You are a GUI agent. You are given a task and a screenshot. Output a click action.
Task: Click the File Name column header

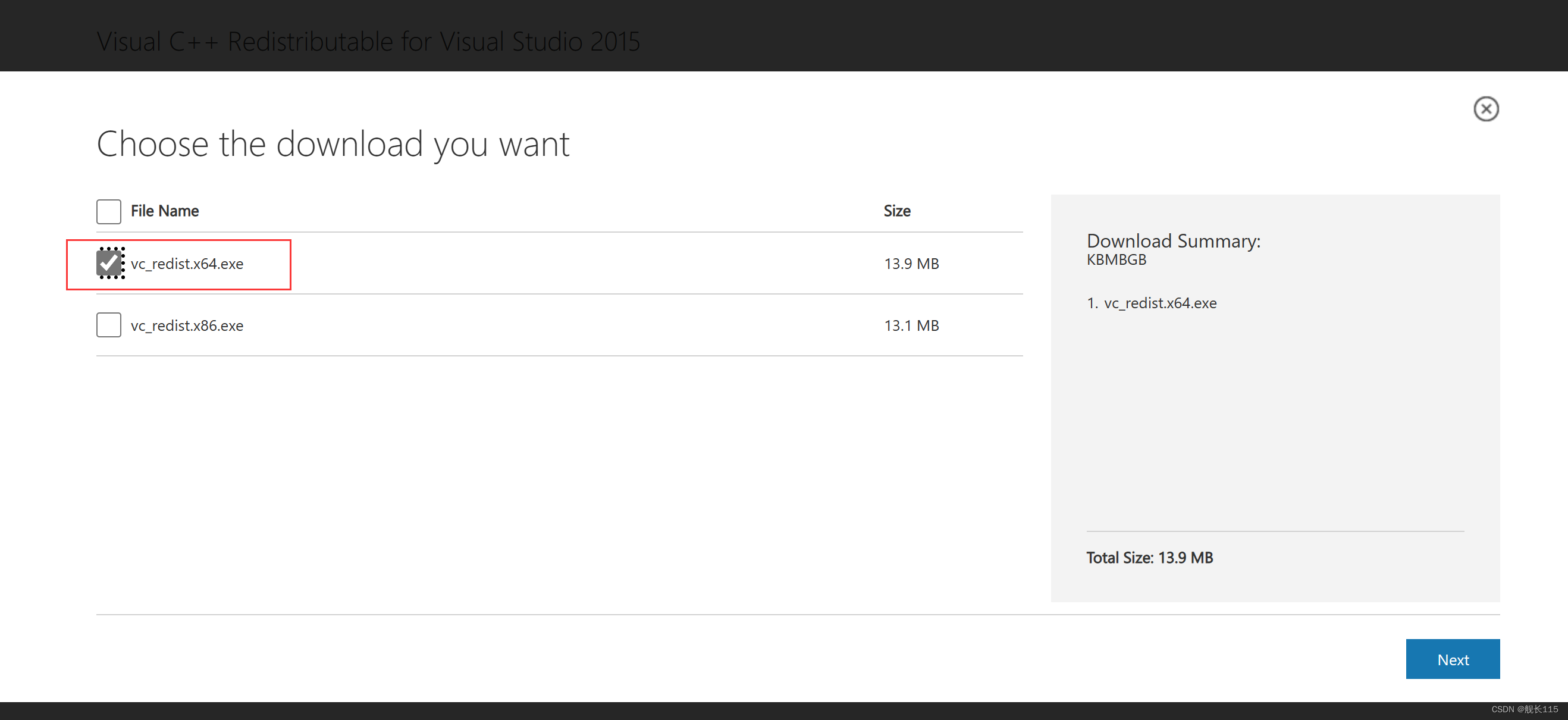[164, 211]
